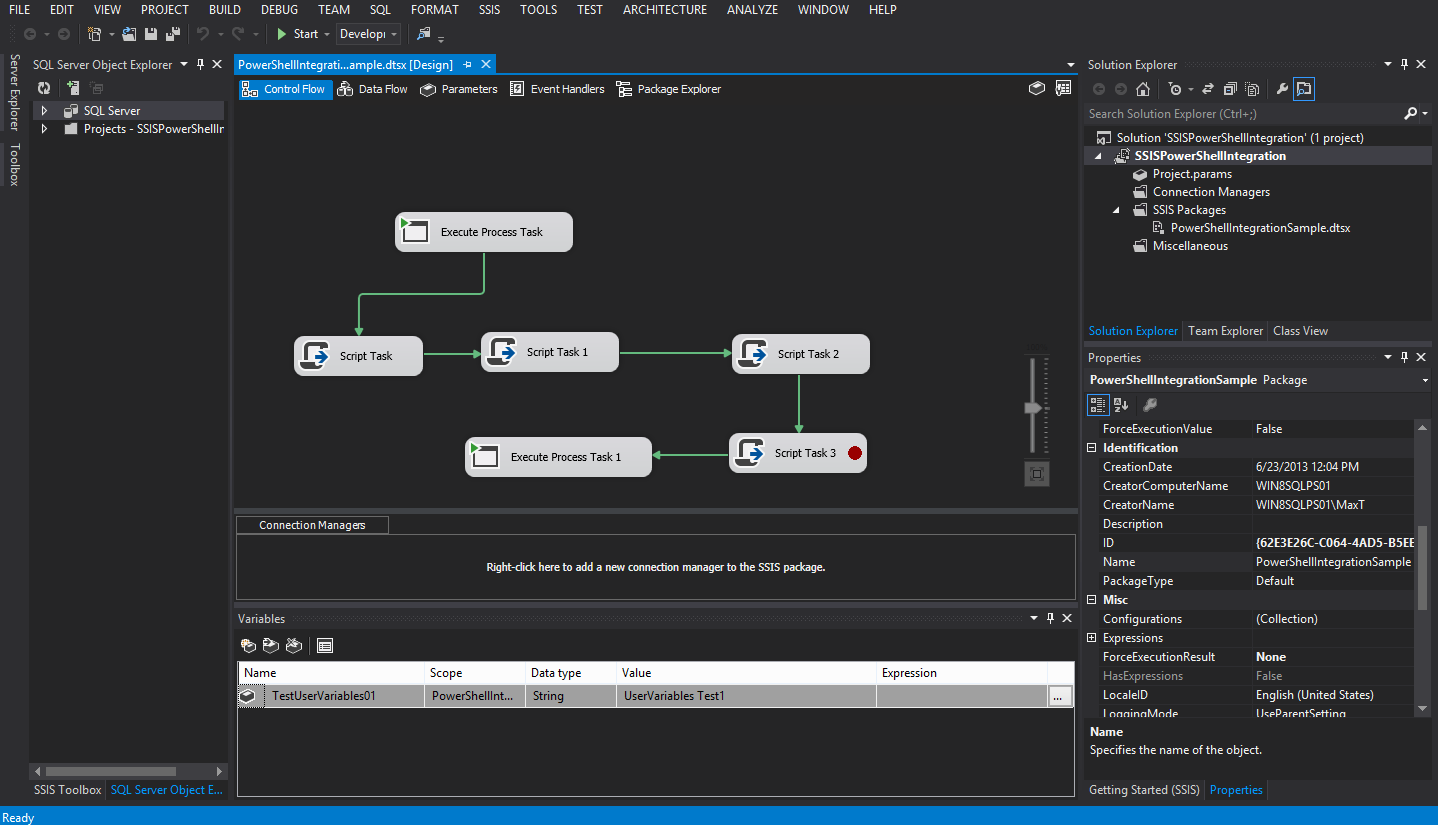Switch to the Class View tab
The height and width of the screenshot is (825, 1438).
[x=1300, y=331]
